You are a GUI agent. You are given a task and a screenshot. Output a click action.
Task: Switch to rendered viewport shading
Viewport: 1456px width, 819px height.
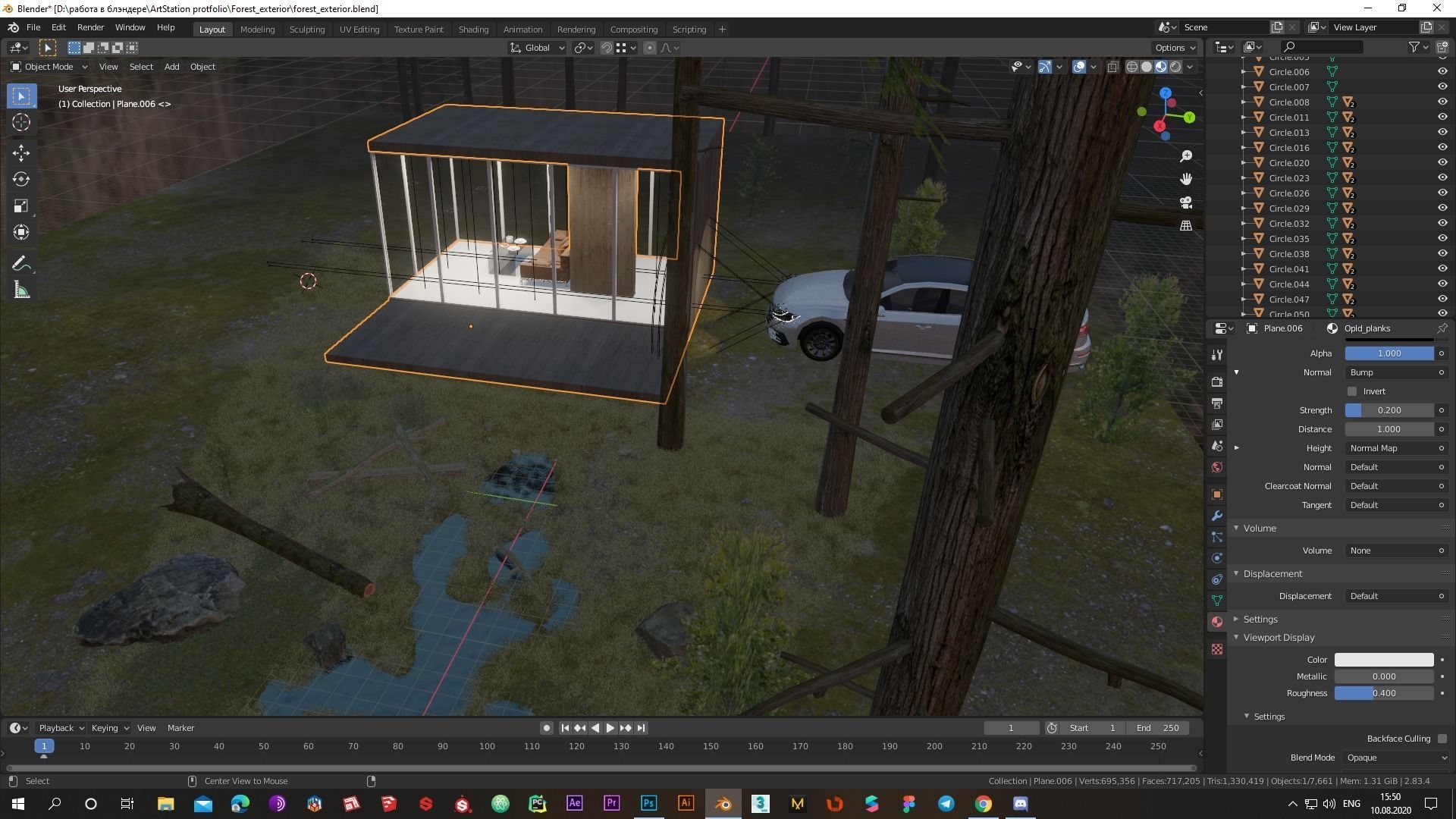[x=1175, y=67]
